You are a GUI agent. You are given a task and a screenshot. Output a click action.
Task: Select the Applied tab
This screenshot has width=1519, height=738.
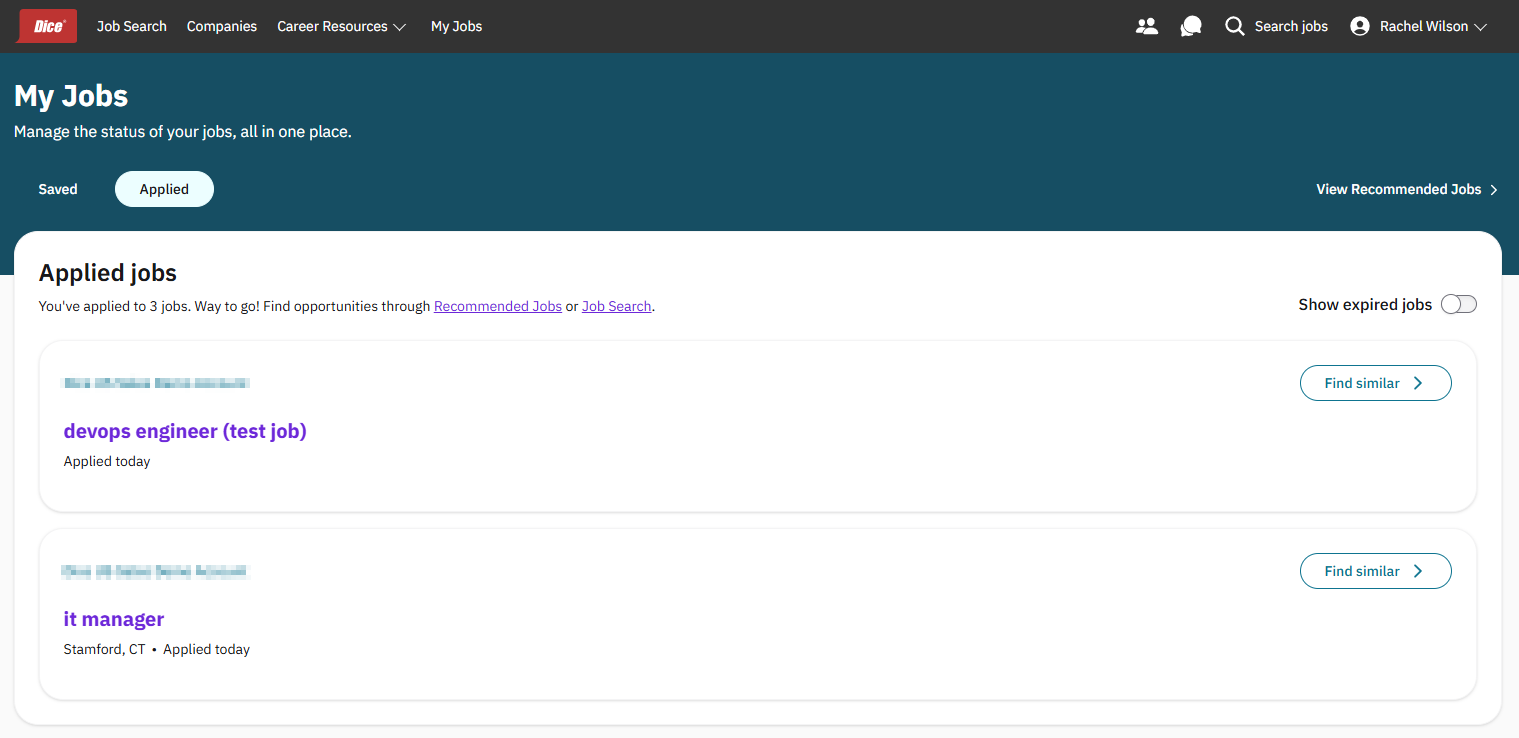click(164, 189)
